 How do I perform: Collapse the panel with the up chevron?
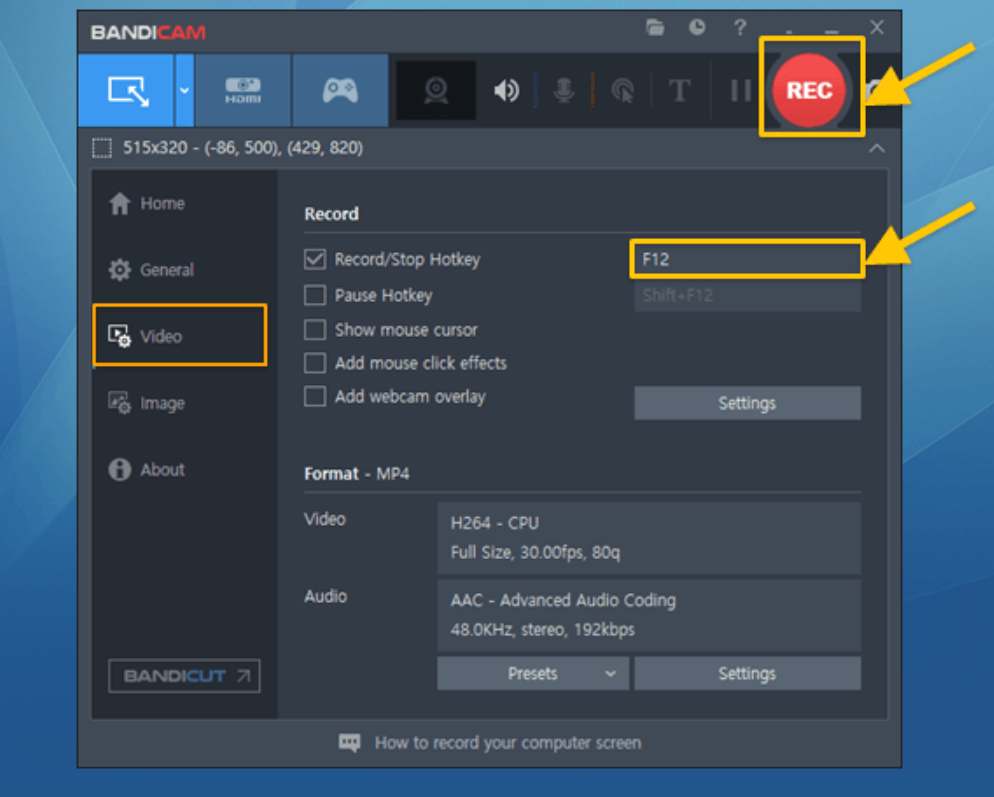pyautogui.click(x=877, y=148)
